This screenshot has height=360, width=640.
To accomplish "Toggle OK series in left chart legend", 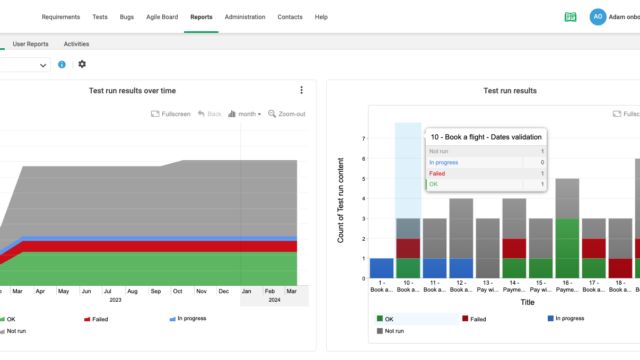I will pos(8,319).
